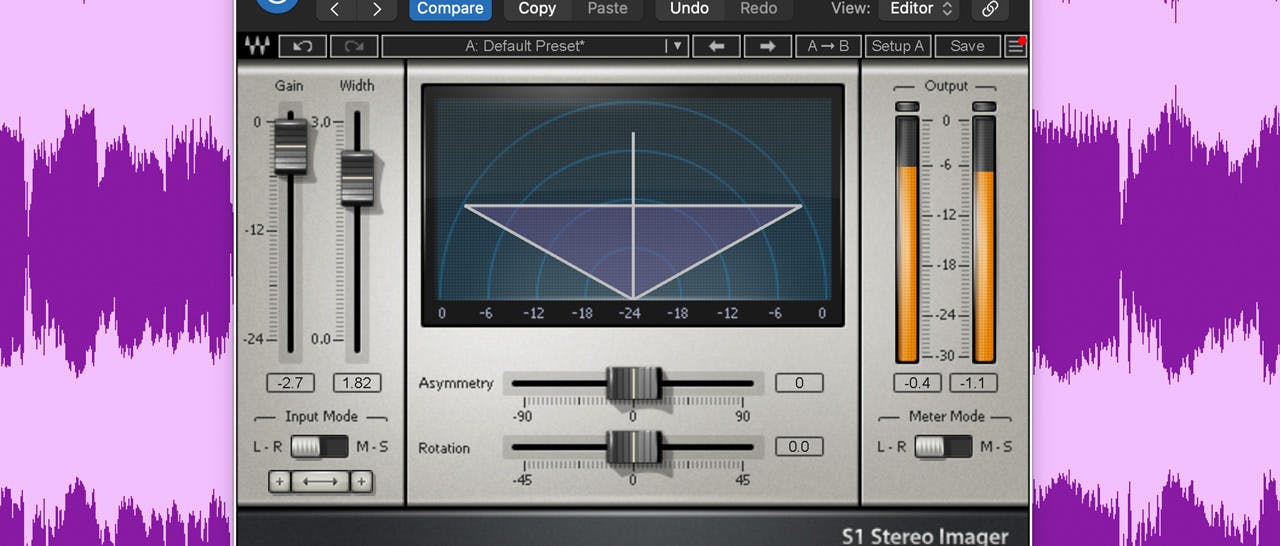Click the link chain icon
Image resolution: width=1280 pixels, height=546 pixels.
tap(990, 9)
